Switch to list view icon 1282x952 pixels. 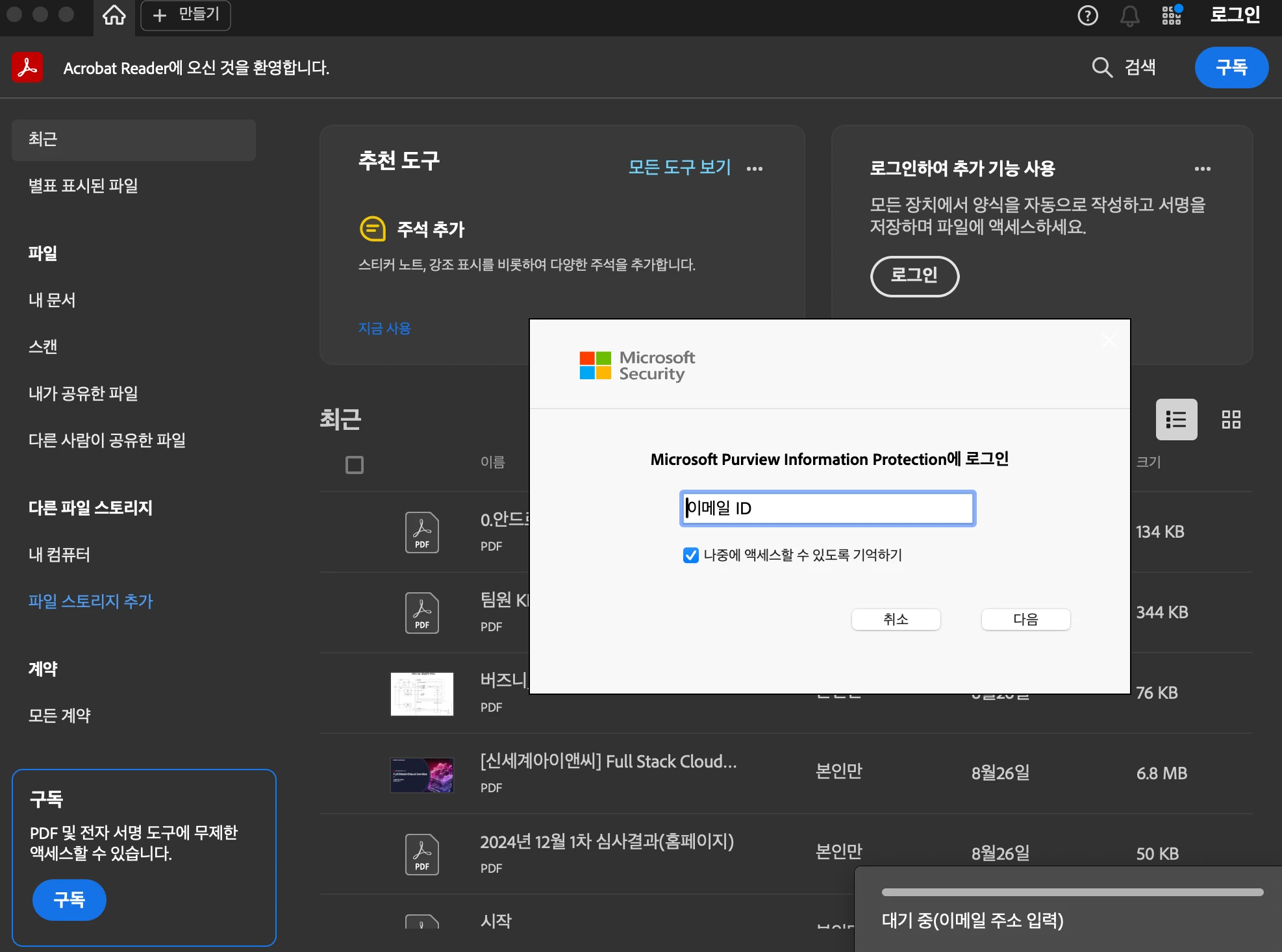[1176, 420]
